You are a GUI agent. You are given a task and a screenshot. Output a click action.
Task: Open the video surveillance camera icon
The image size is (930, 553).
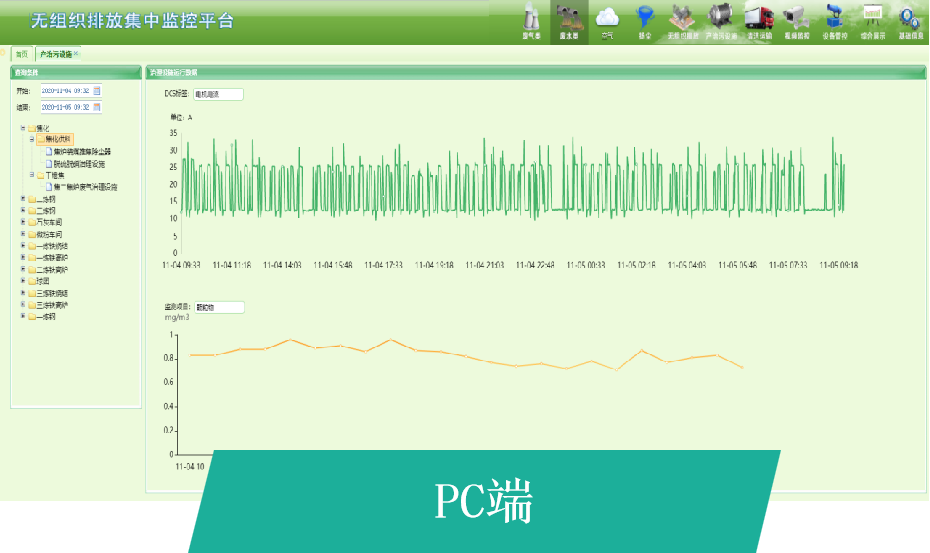point(797,20)
